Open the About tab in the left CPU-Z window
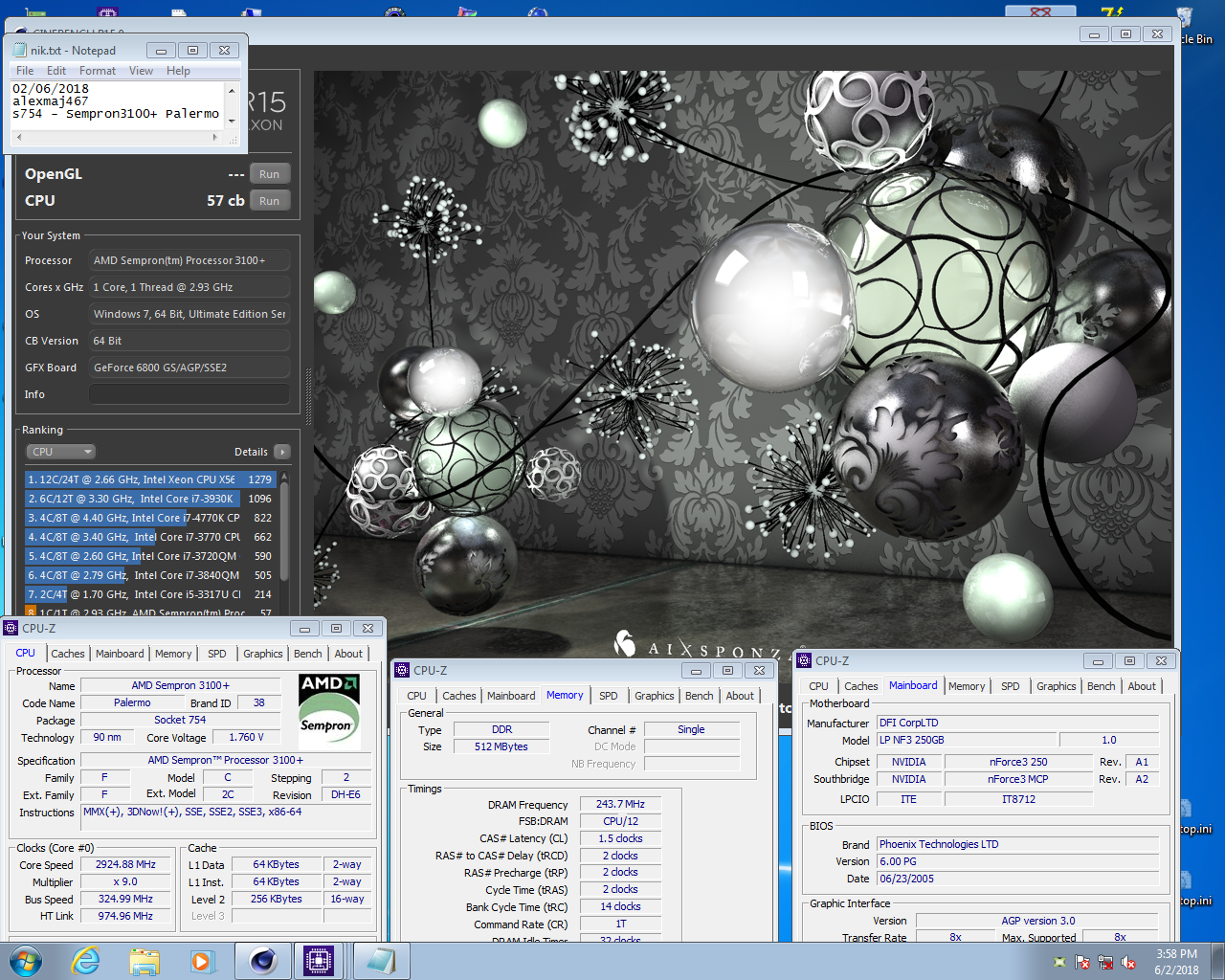Screen dimensions: 1225x980 348,654
